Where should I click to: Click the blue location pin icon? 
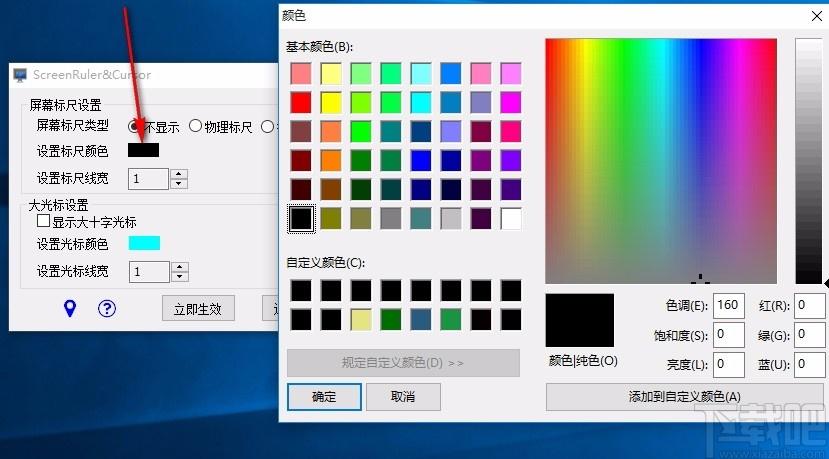[70, 308]
